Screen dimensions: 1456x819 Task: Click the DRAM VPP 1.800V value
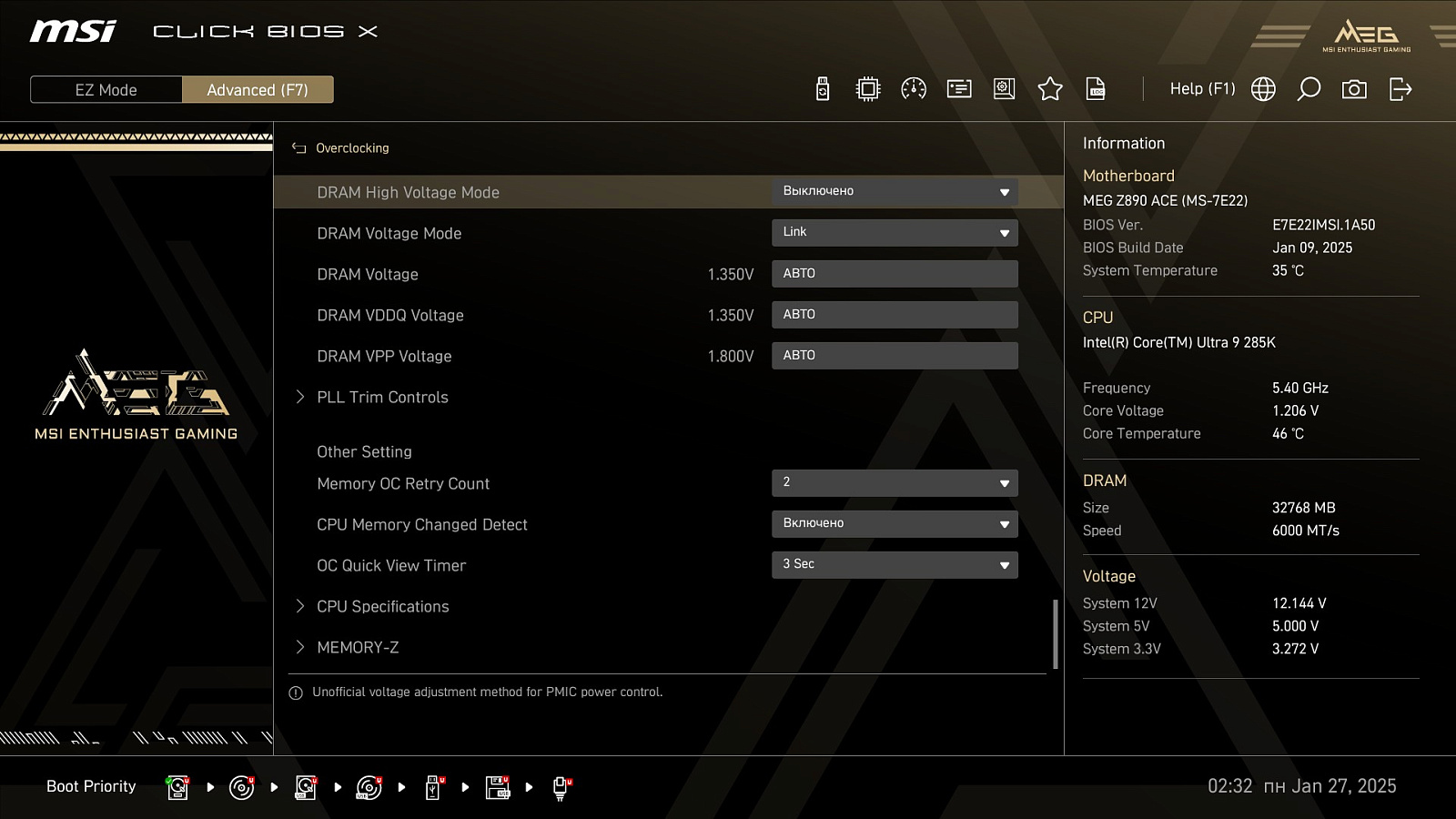(731, 357)
